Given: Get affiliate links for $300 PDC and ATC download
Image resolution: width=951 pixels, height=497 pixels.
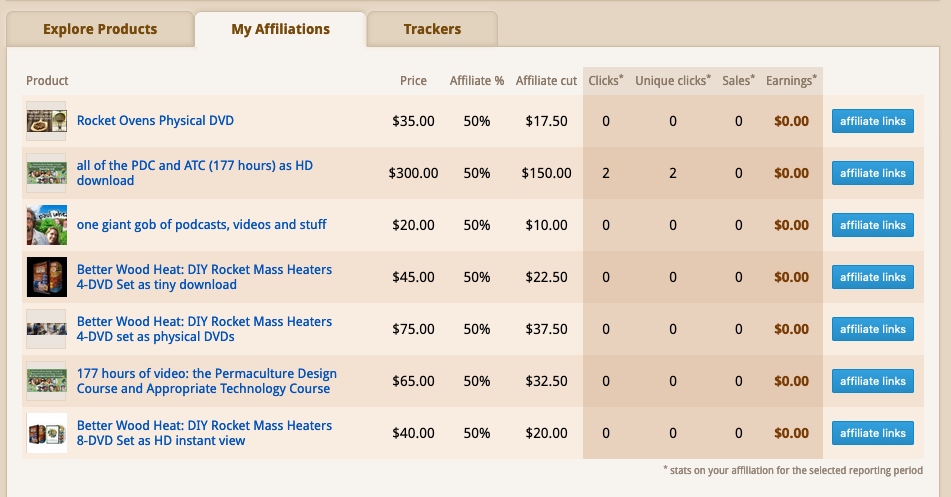Looking at the screenshot, I should coord(872,173).
